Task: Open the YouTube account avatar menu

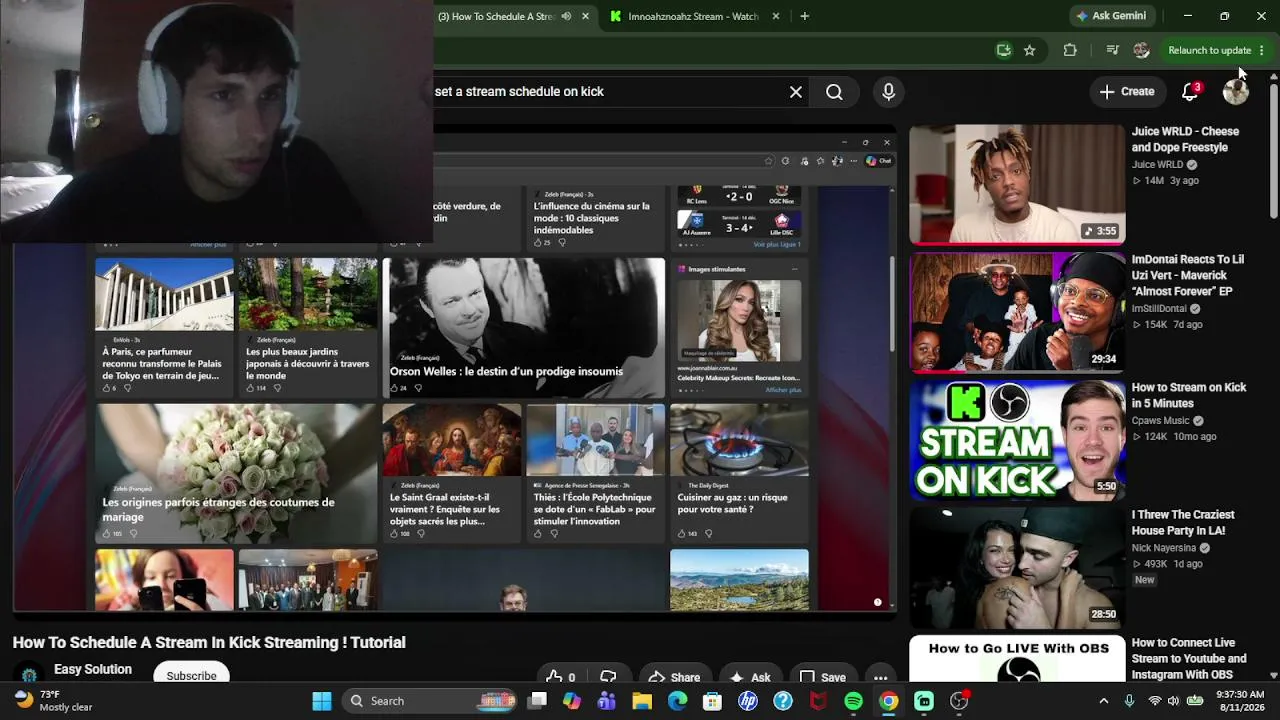Action: point(1236,91)
